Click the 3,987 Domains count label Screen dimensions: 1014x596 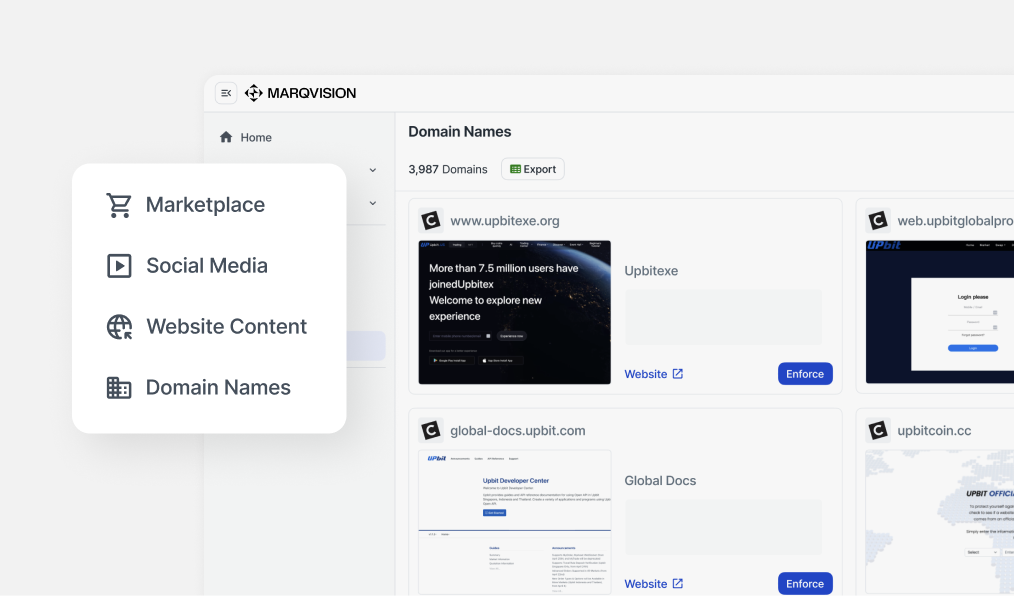click(x=447, y=168)
